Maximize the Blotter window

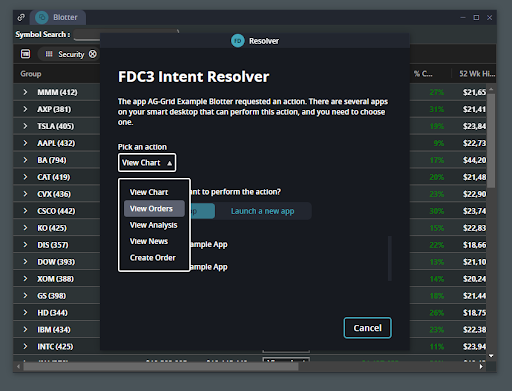click(x=476, y=17)
